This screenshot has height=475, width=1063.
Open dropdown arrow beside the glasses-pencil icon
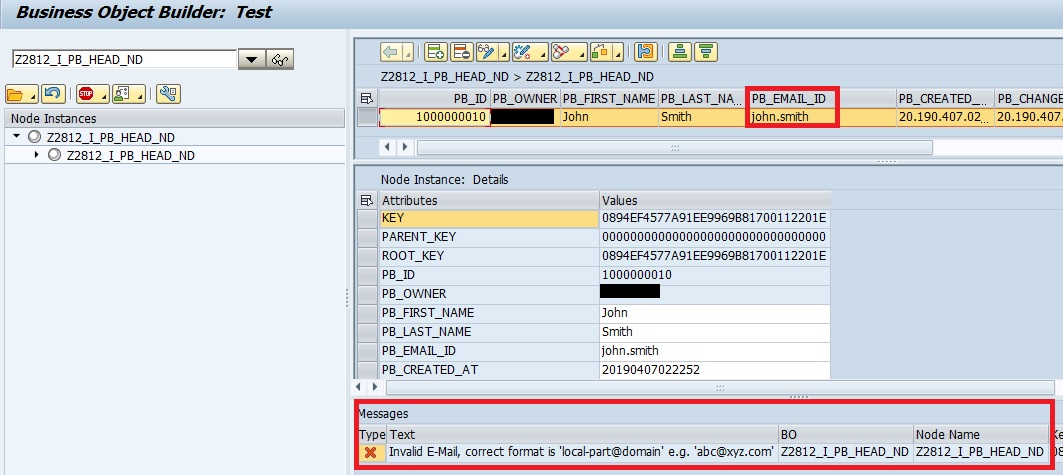tap(504, 52)
